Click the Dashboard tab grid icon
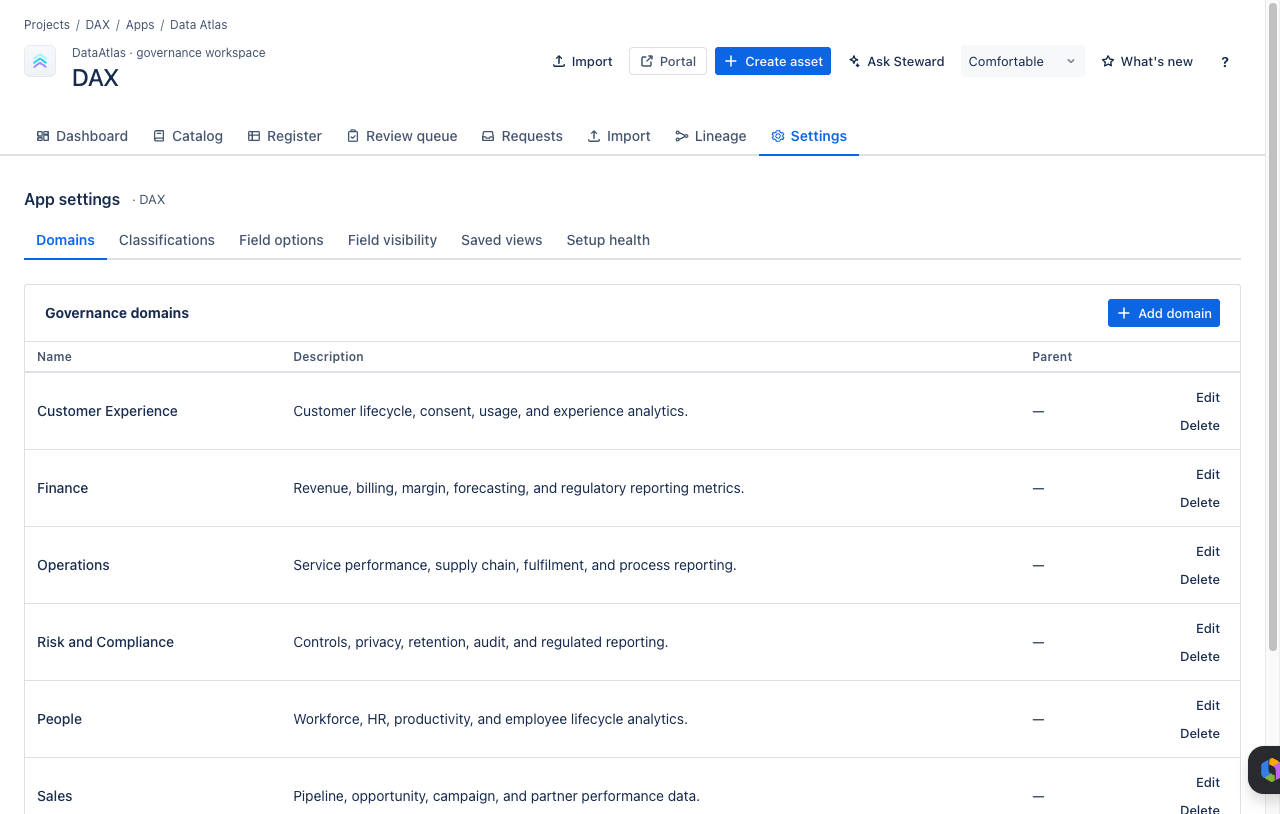The width and height of the screenshot is (1280, 814). (x=43, y=136)
